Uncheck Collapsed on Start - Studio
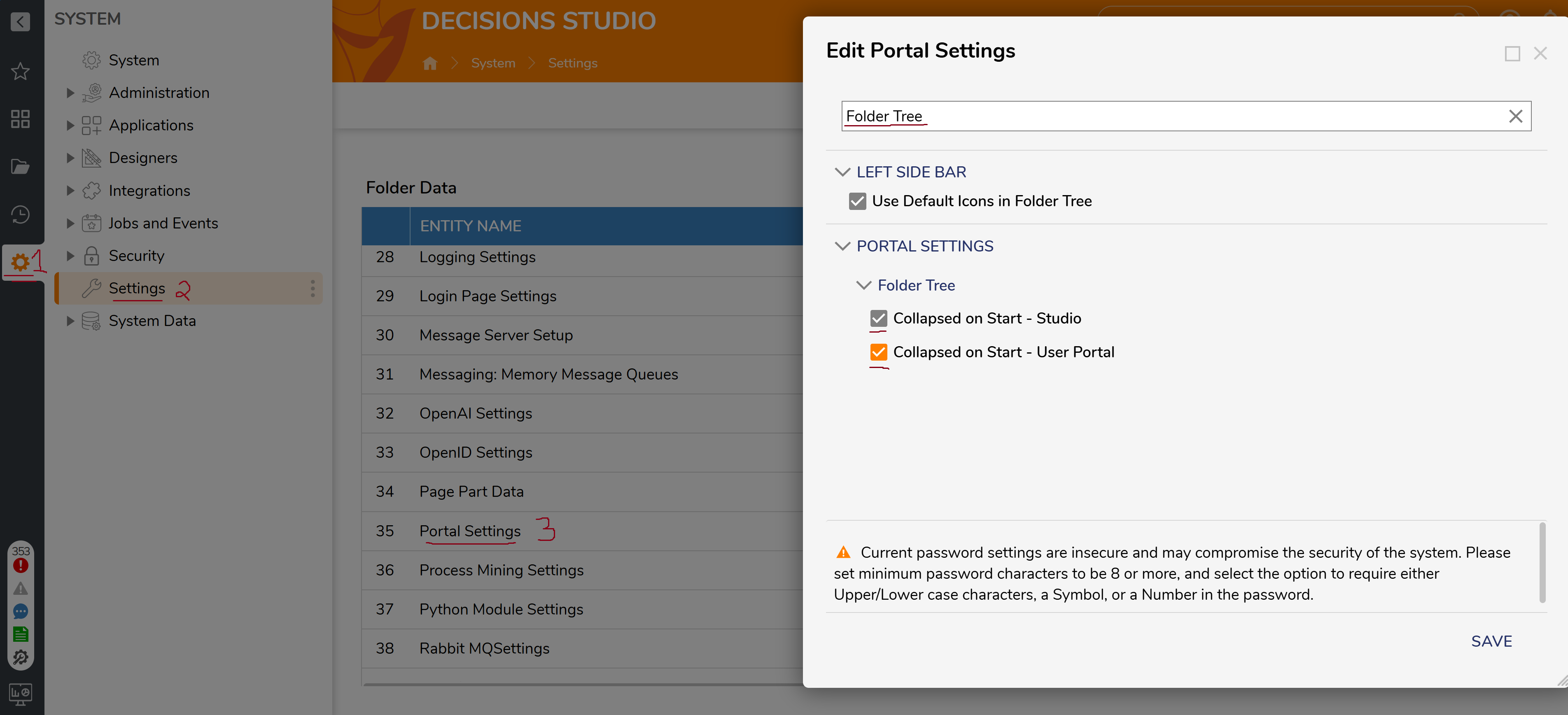 [x=878, y=318]
